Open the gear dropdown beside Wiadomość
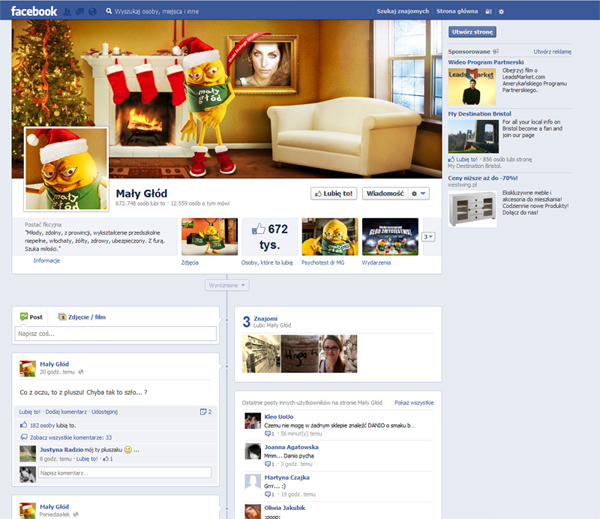Image resolution: width=600 pixels, height=519 pixels. point(419,193)
